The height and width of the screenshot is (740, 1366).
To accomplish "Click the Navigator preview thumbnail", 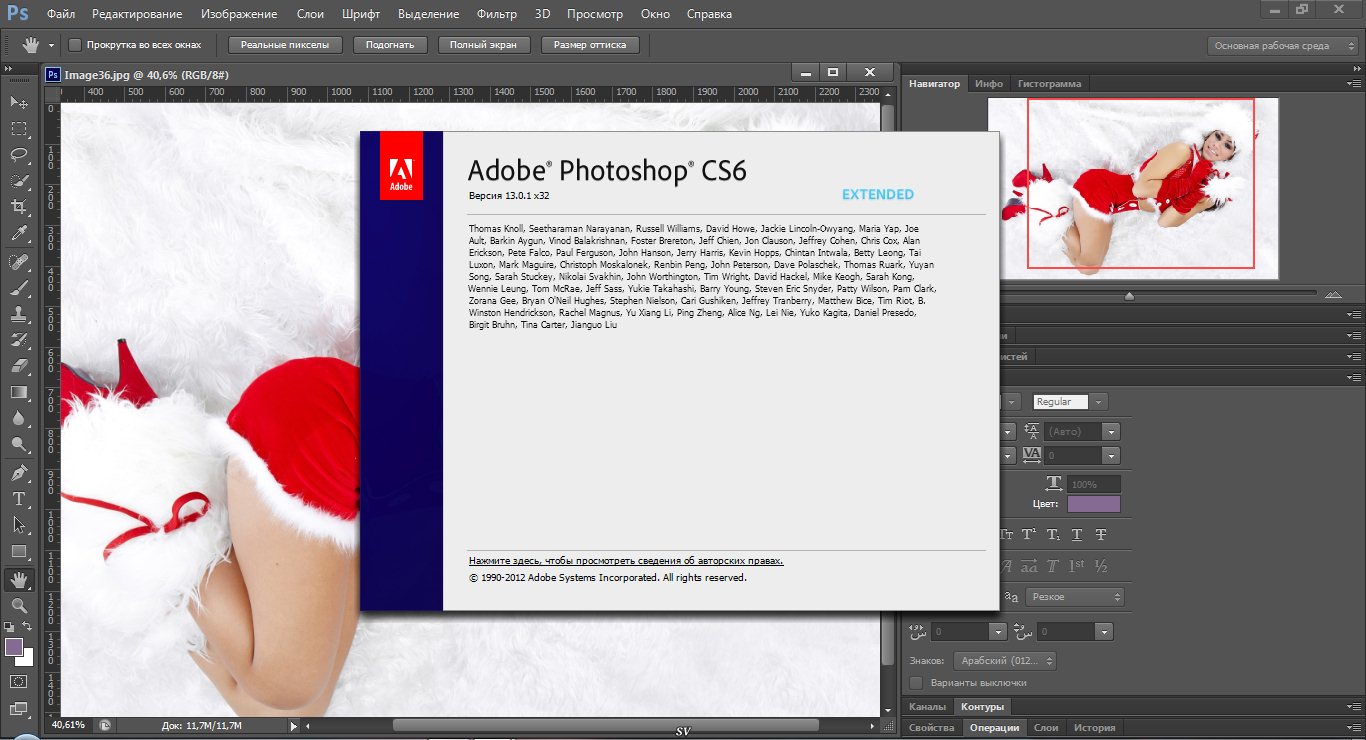I will coord(1133,188).
